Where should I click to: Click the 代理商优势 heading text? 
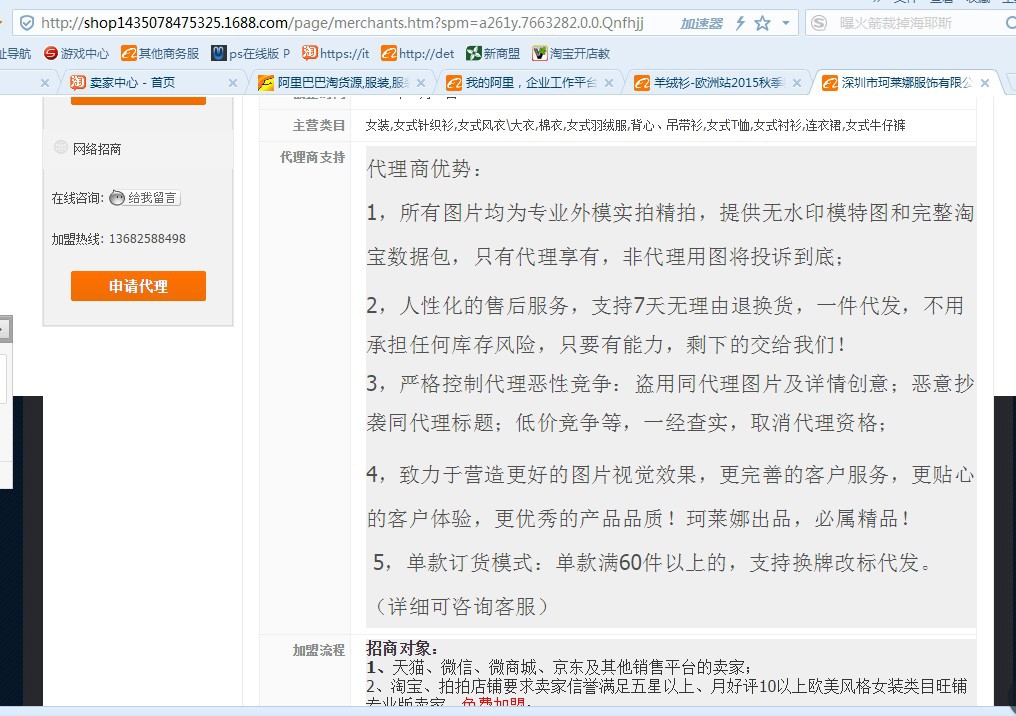coord(425,169)
